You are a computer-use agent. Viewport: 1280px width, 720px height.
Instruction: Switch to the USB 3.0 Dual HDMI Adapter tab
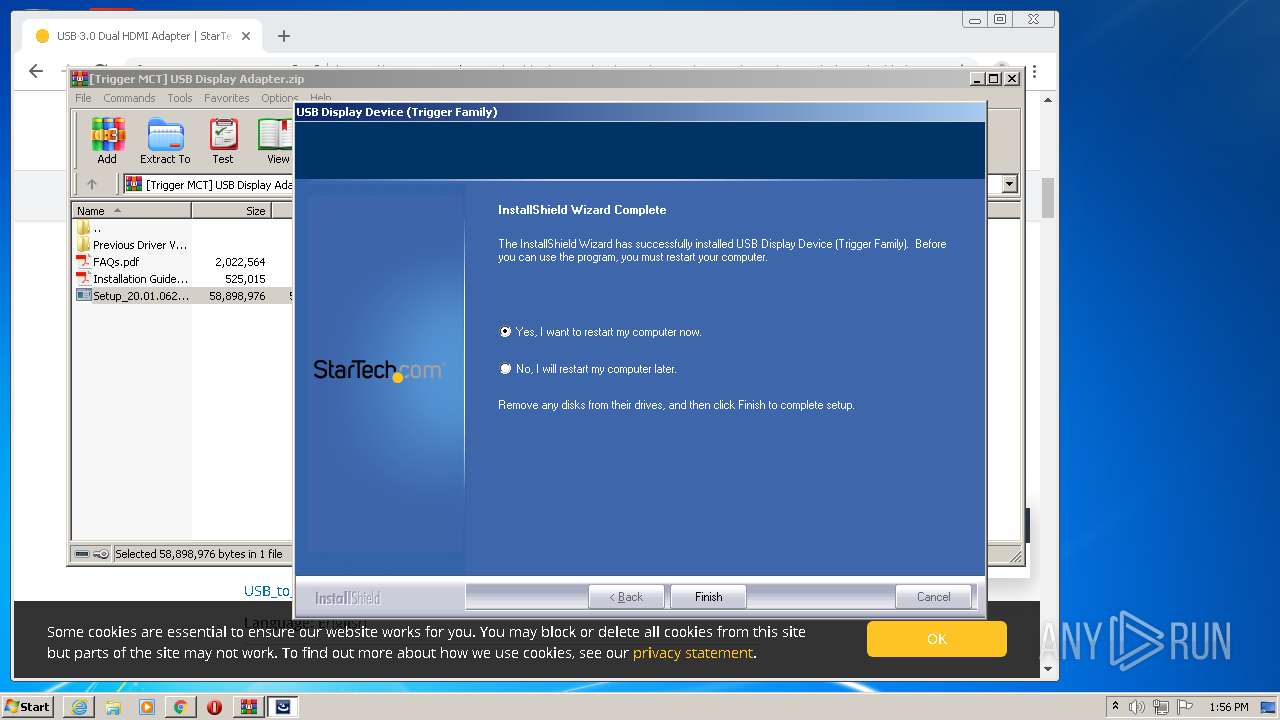140,36
